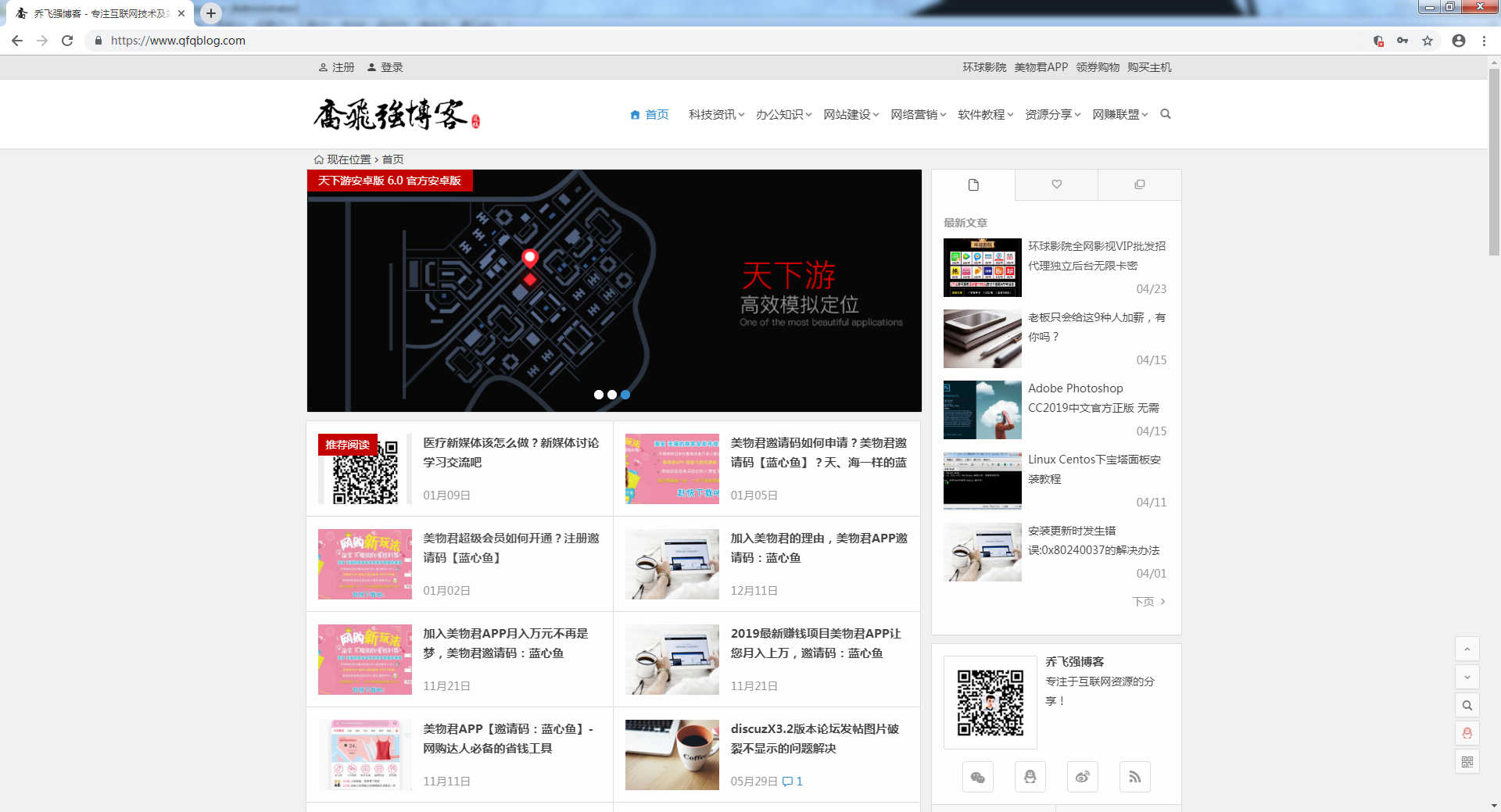Image resolution: width=1501 pixels, height=812 pixels.
Task: Open the WeChat social icon
Action: (x=977, y=777)
